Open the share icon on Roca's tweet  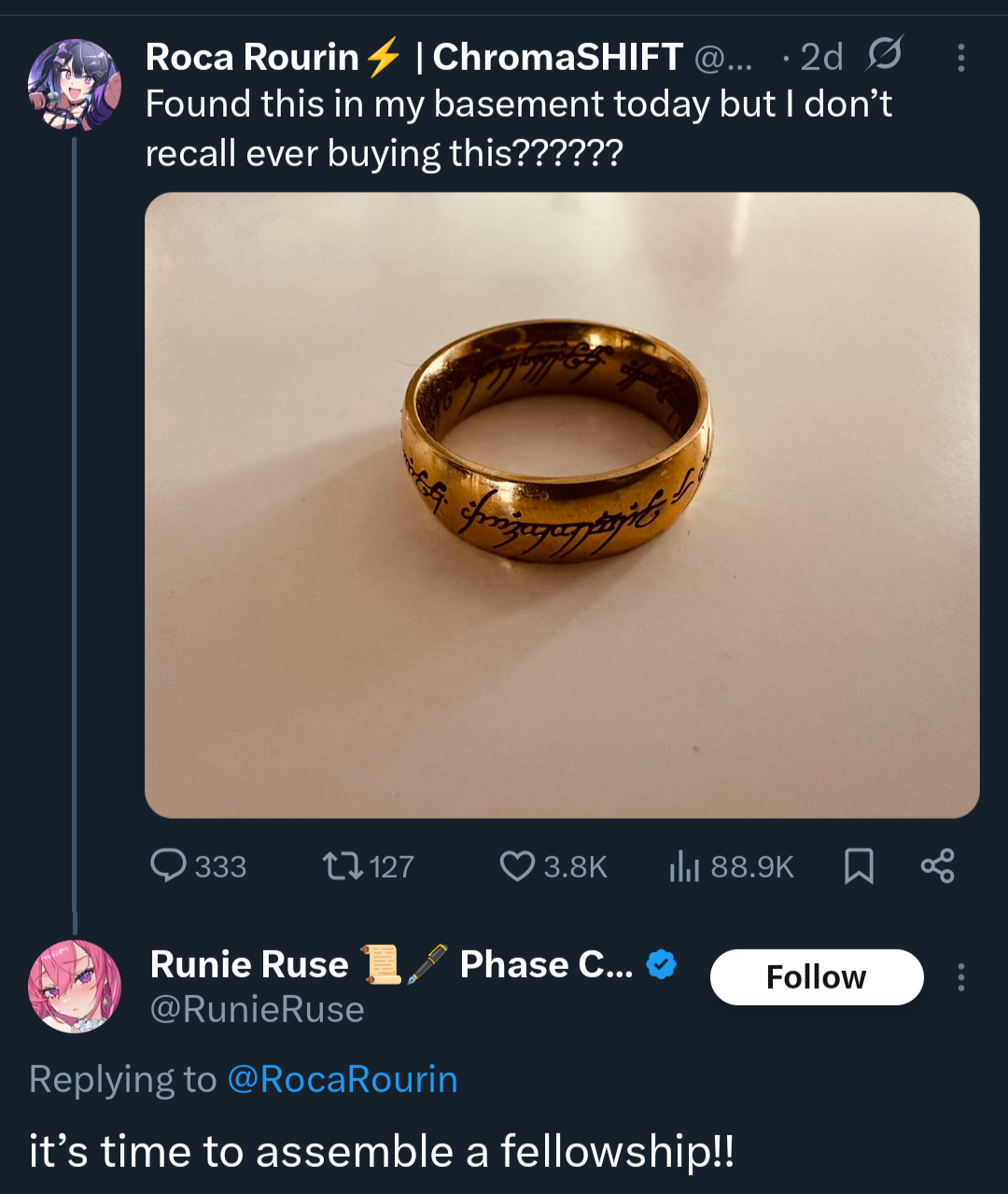point(937,866)
